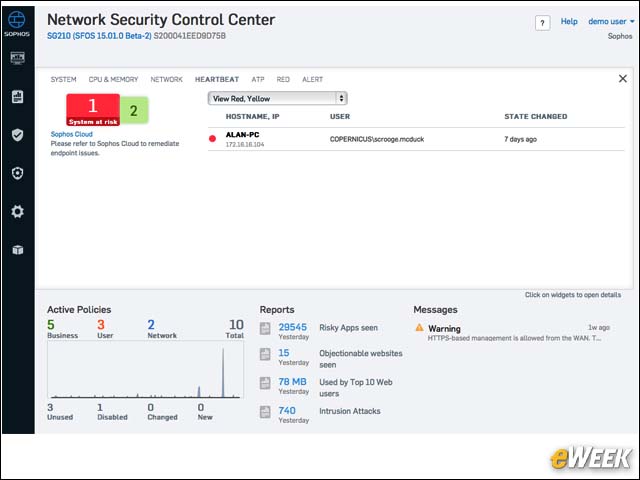Click the 2 Network policies count
The image size is (640, 480).
coord(151,324)
